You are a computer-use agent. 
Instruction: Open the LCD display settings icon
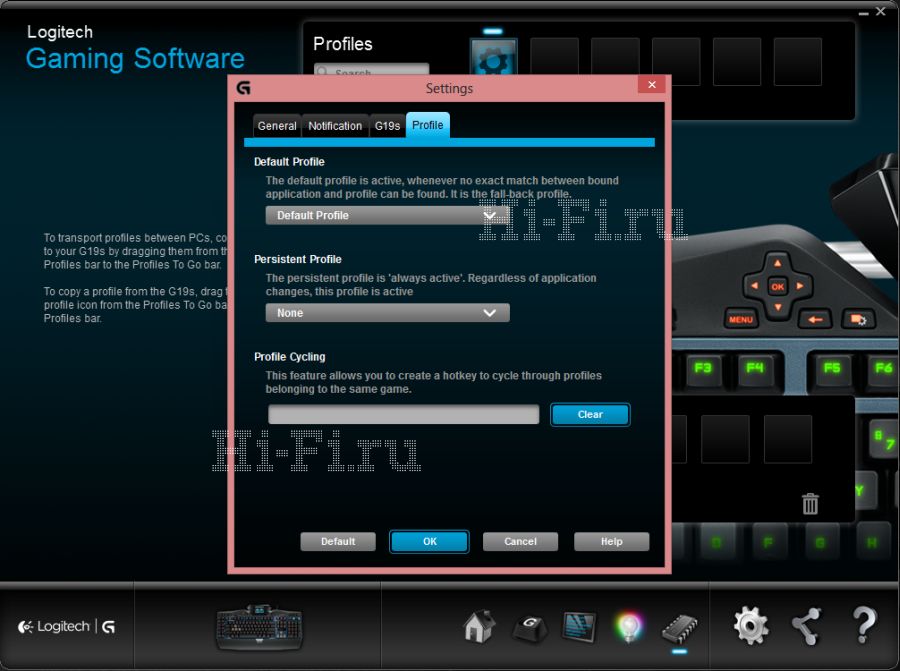pos(579,627)
